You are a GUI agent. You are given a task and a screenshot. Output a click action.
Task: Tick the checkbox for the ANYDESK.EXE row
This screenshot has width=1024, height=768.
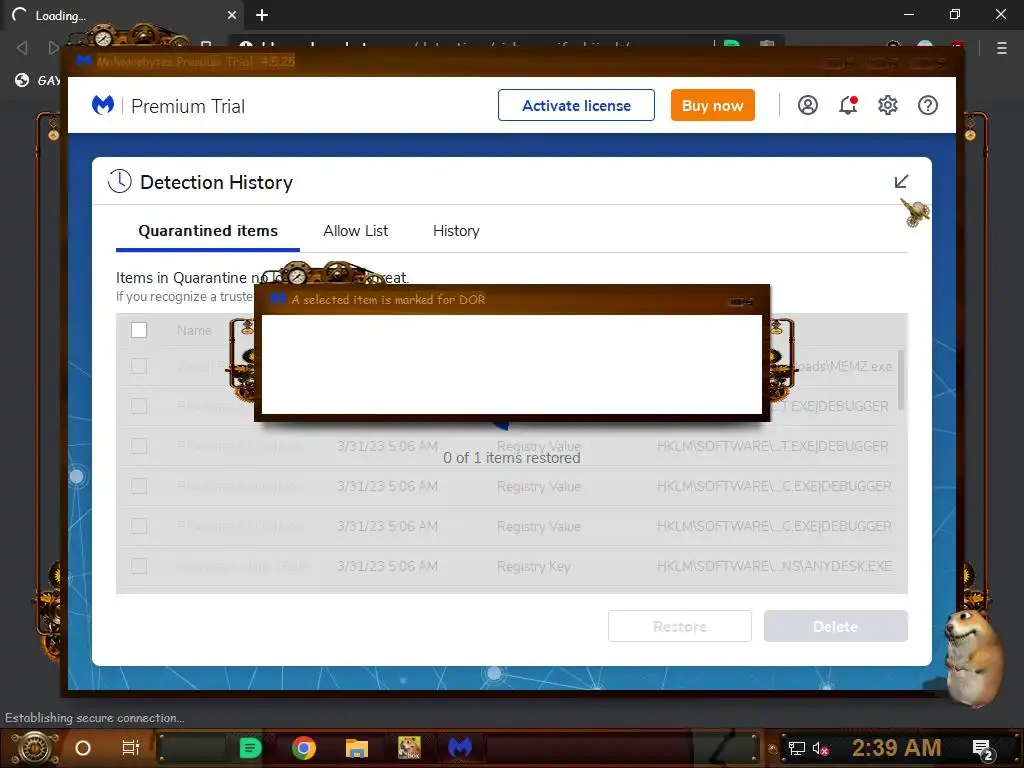click(x=139, y=566)
